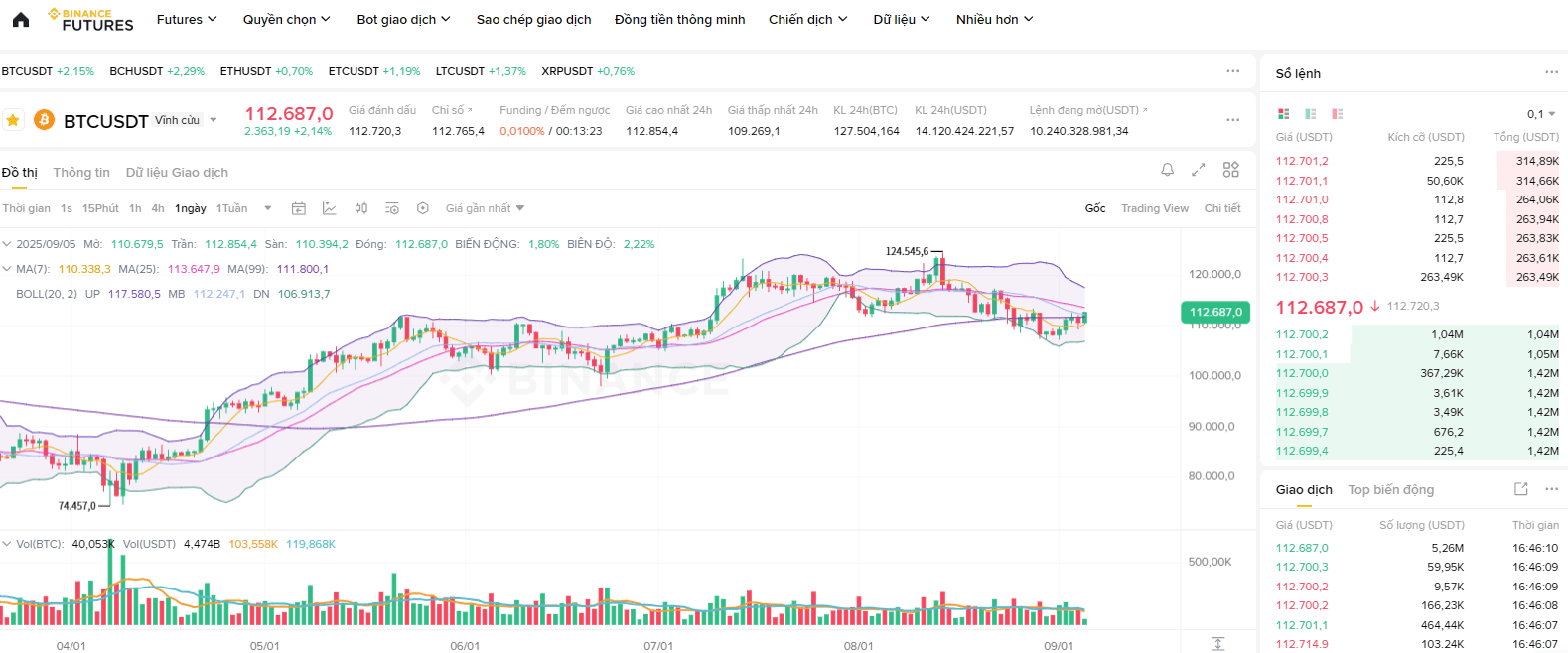Click the Binance Futures logo

[90, 20]
